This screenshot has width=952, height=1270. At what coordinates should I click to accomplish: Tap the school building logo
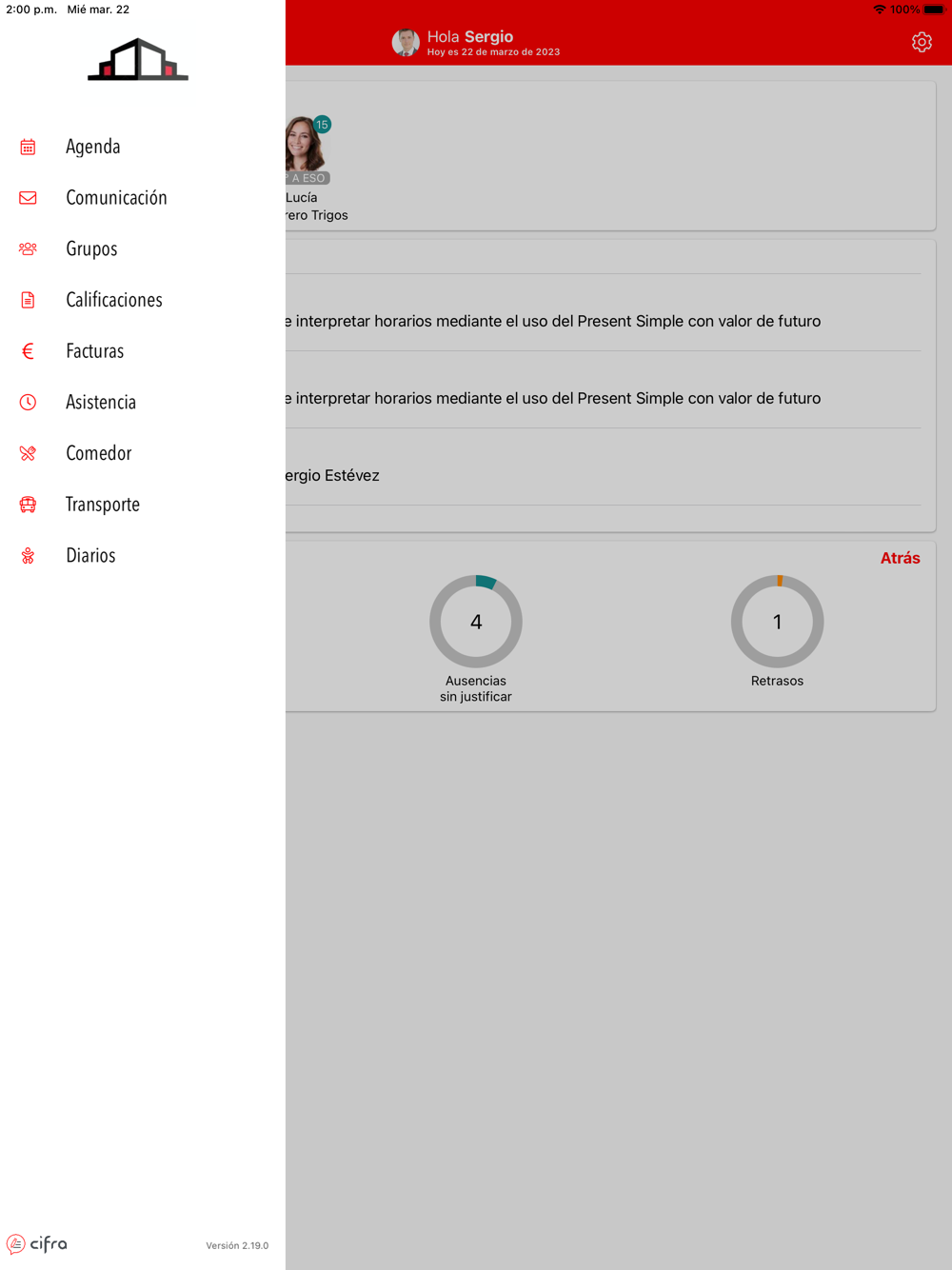[x=138, y=59]
